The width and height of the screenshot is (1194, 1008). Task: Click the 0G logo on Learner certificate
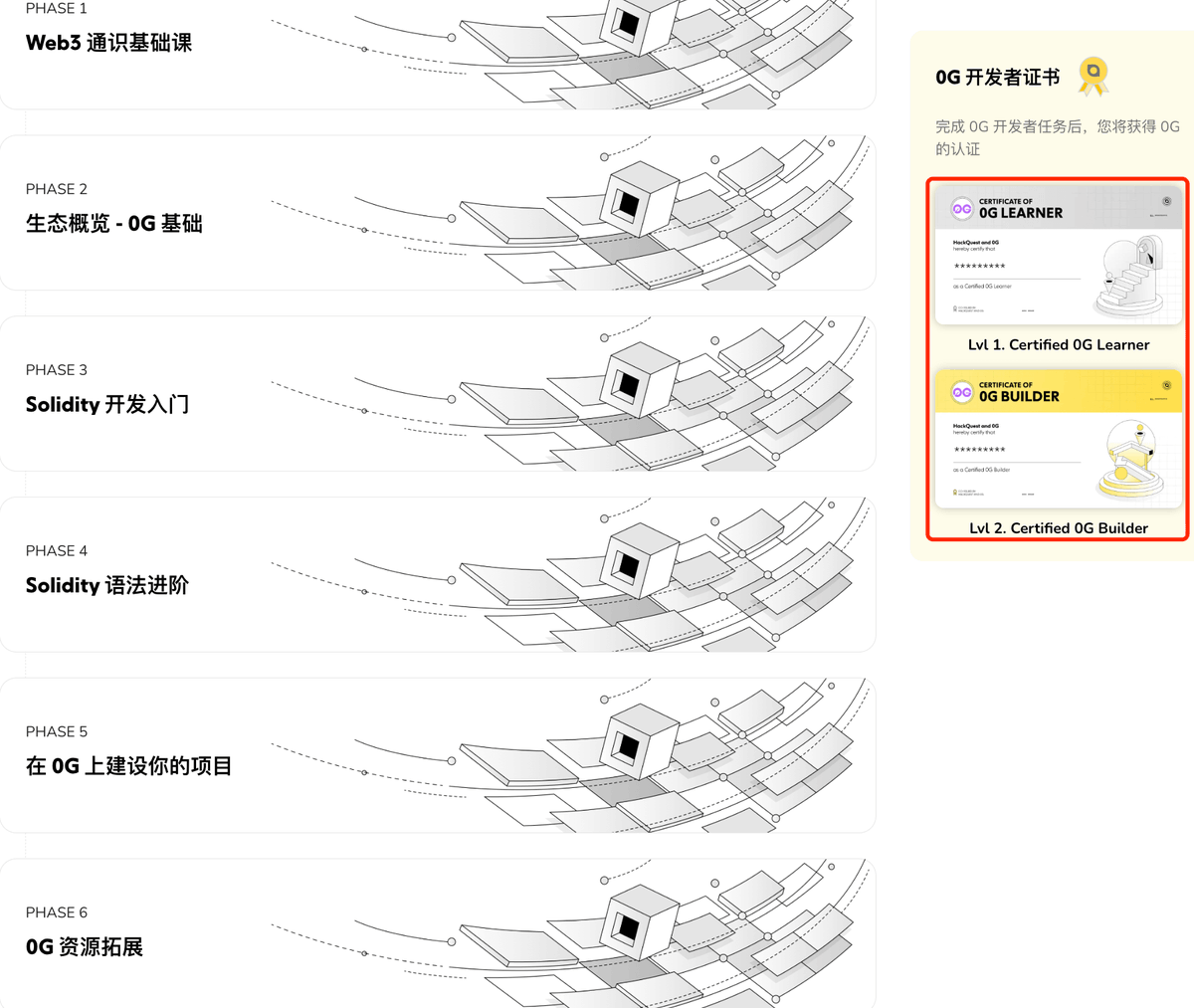pos(962,209)
